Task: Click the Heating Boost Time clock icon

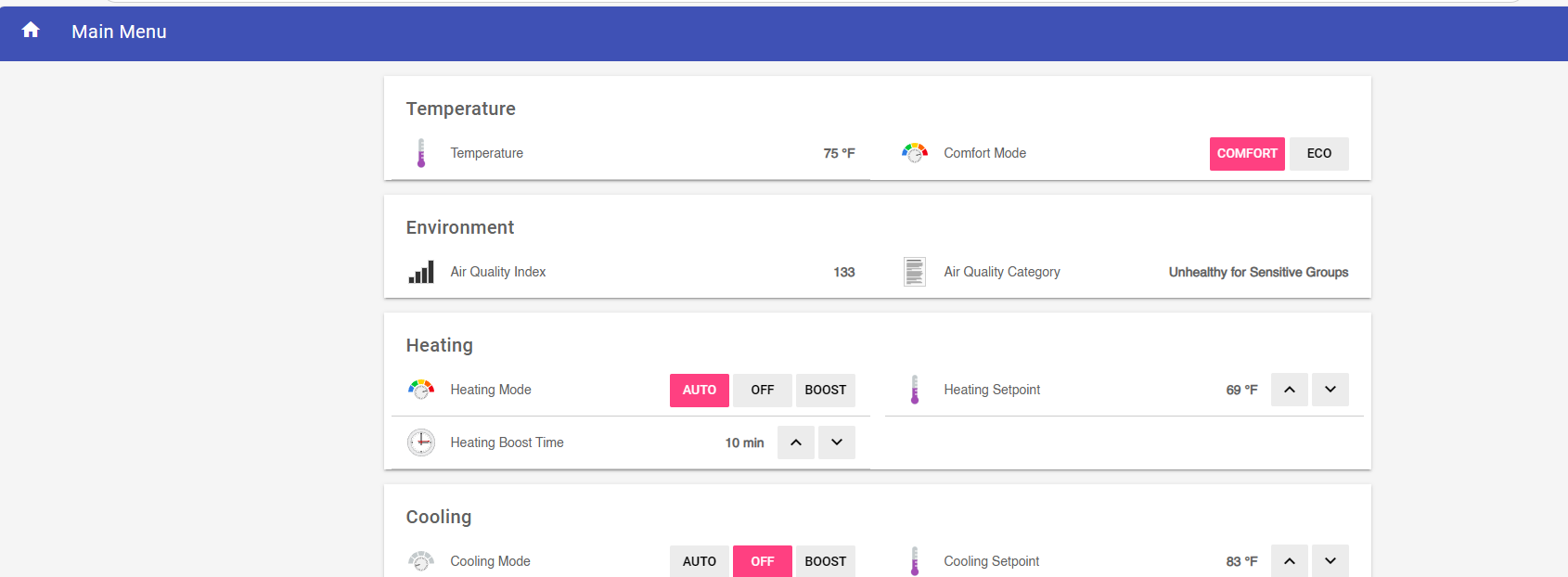Action: point(421,442)
